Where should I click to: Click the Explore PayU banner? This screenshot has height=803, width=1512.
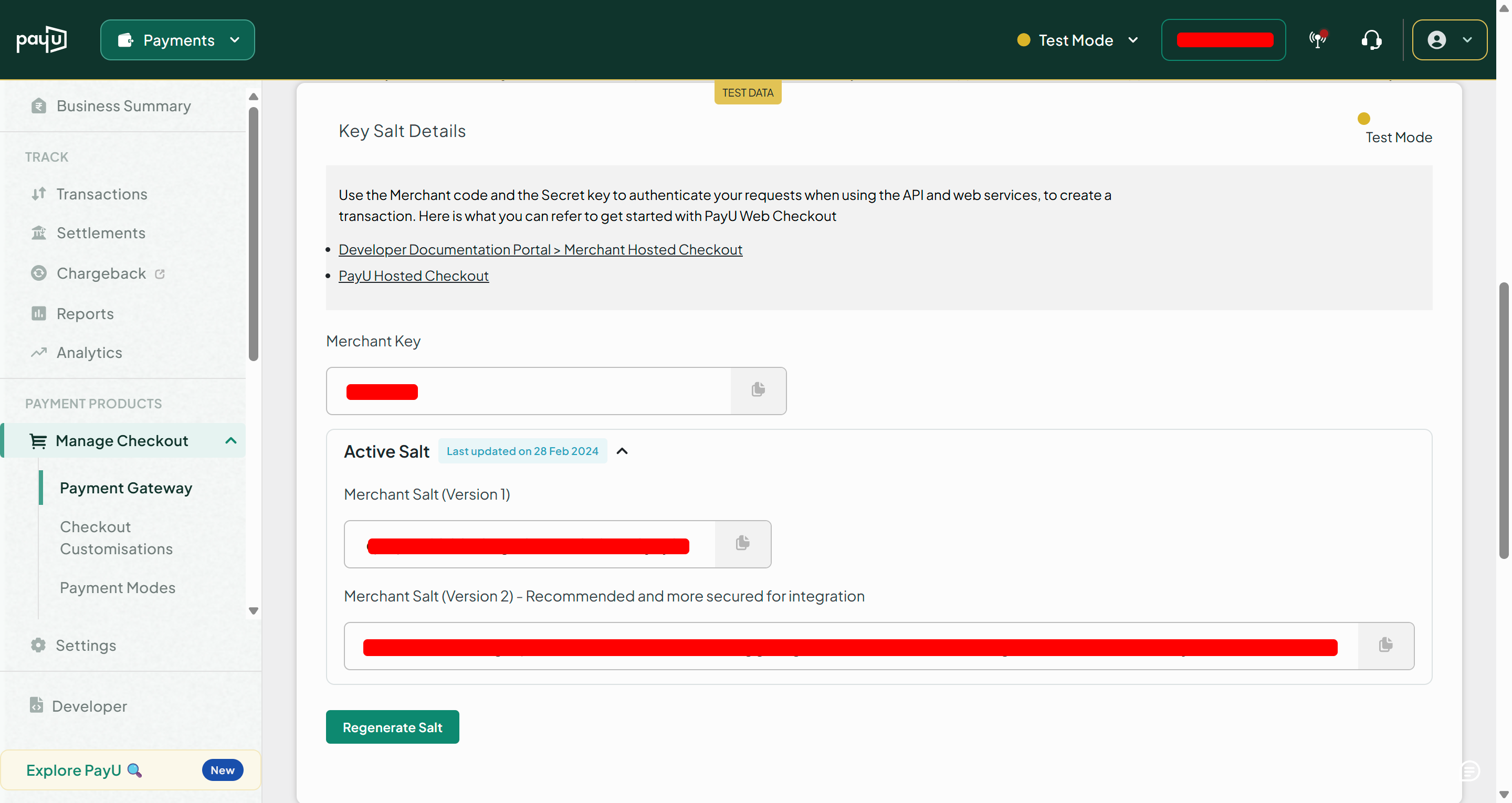130,770
